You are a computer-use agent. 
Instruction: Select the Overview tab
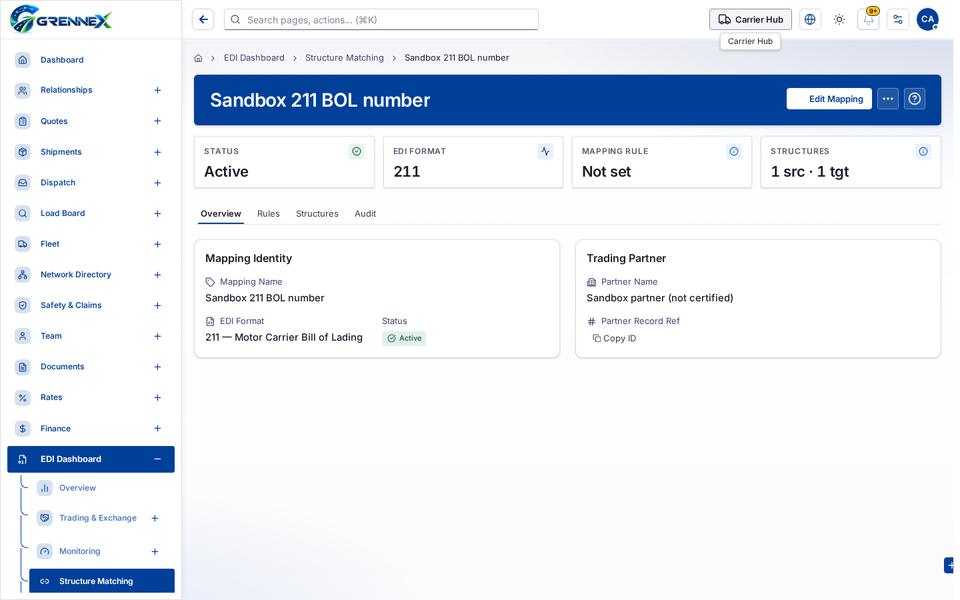pyautogui.click(x=221, y=214)
